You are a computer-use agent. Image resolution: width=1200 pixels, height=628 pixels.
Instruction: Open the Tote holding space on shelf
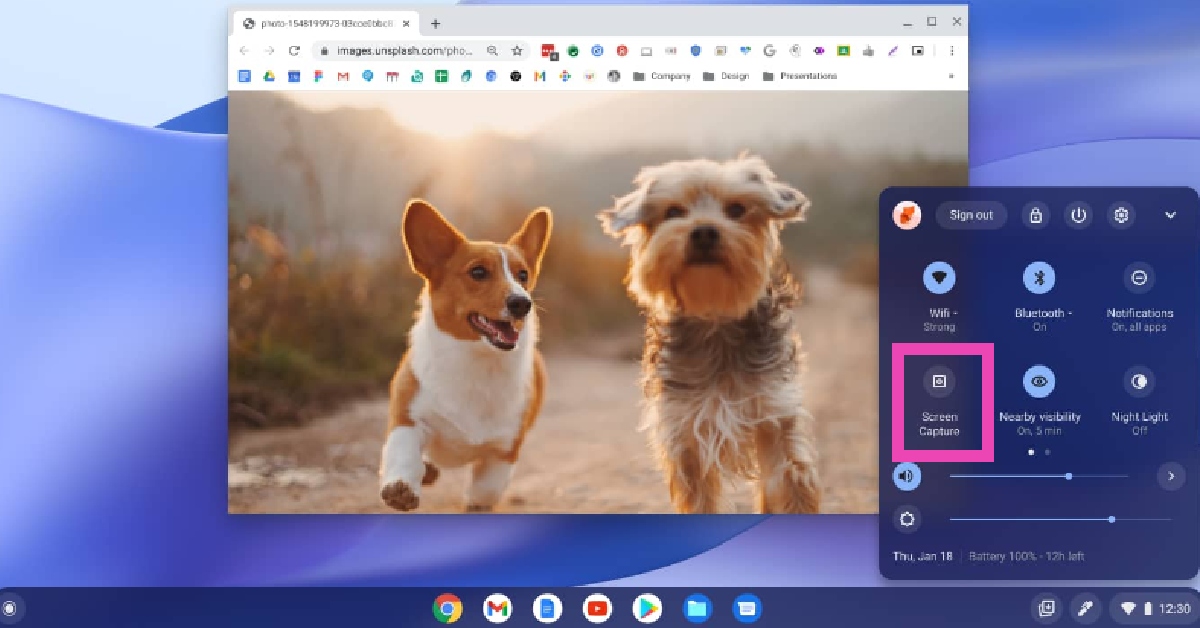click(1047, 607)
